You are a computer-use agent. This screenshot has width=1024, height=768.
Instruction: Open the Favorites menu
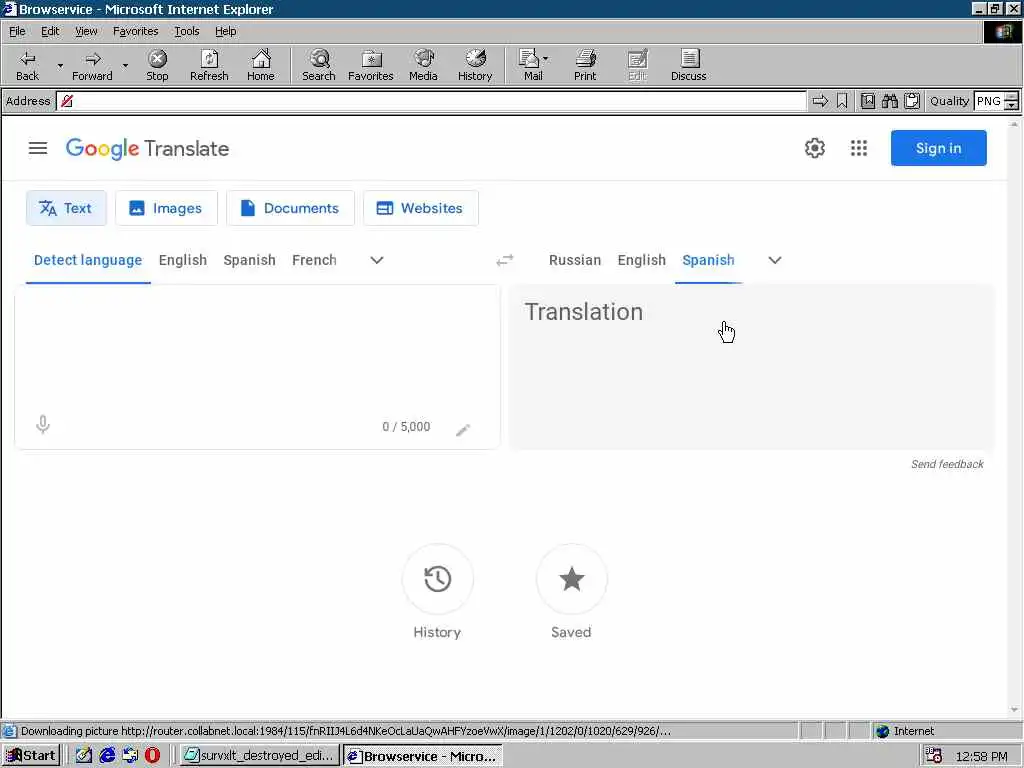pyautogui.click(x=135, y=31)
